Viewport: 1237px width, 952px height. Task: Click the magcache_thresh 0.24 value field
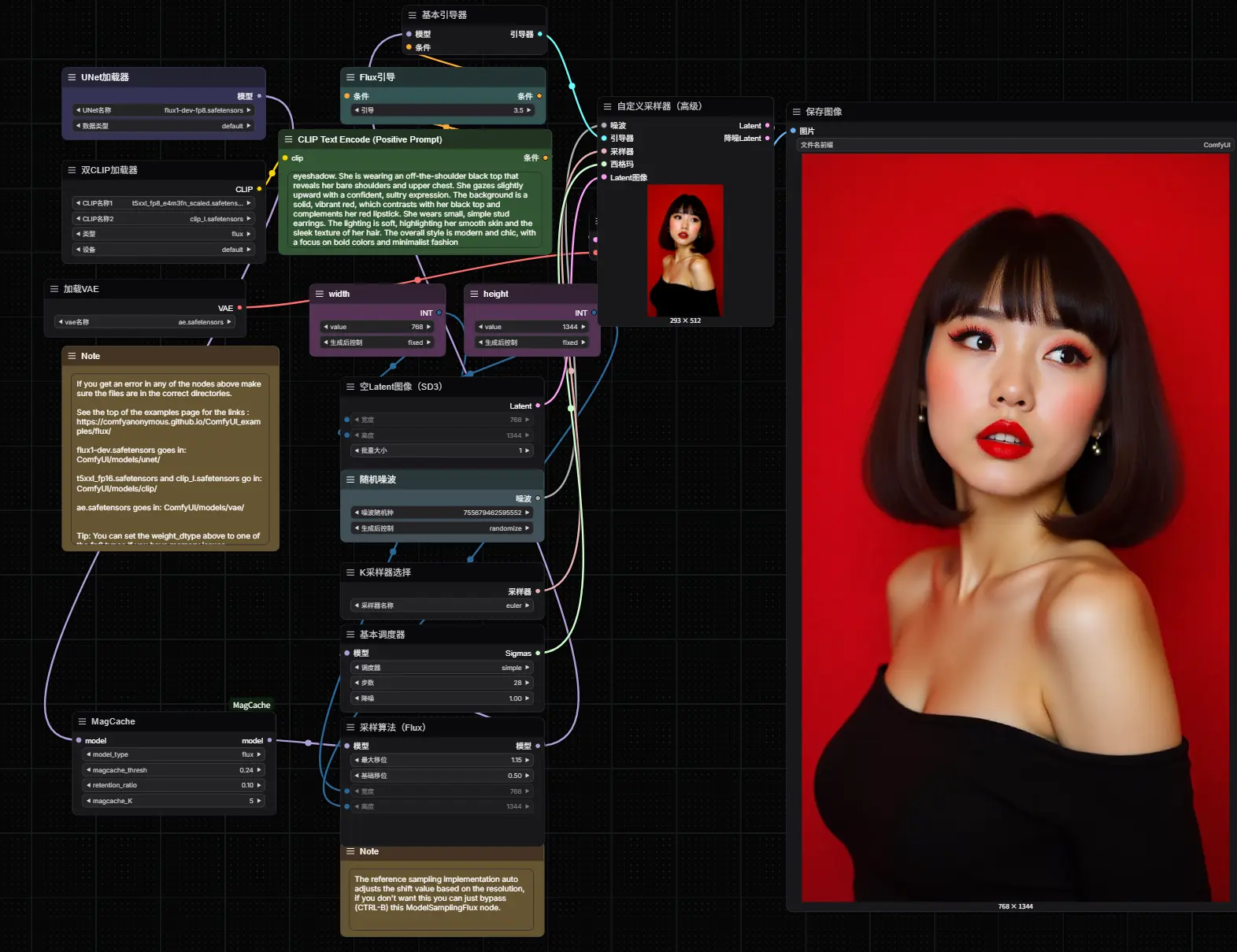pyautogui.click(x=173, y=770)
